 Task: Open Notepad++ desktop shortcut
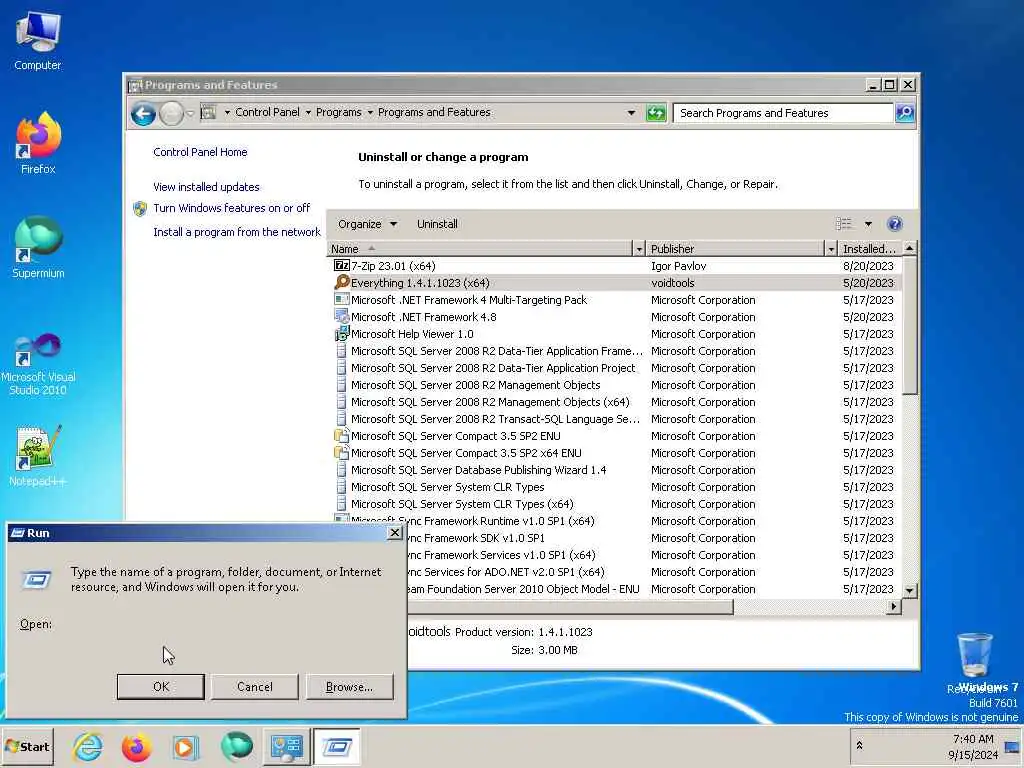coord(38,456)
